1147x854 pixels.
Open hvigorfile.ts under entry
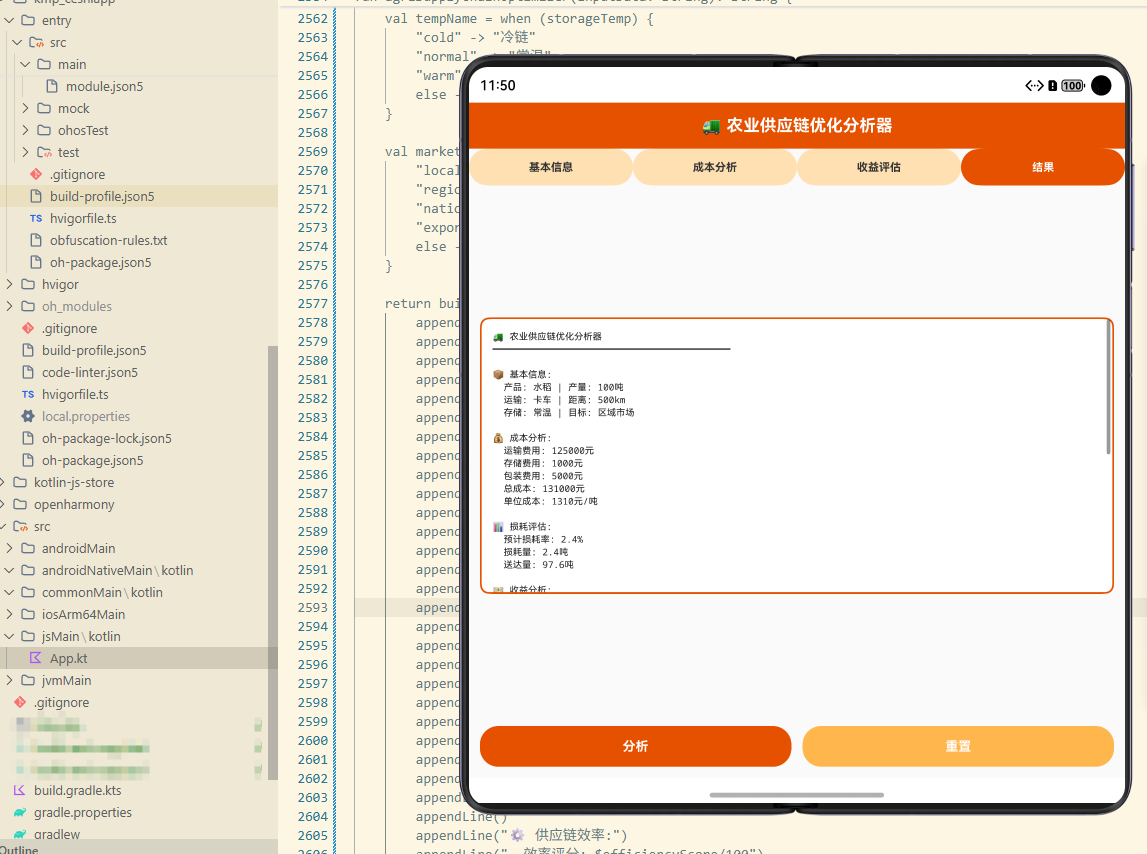tap(83, 218)
